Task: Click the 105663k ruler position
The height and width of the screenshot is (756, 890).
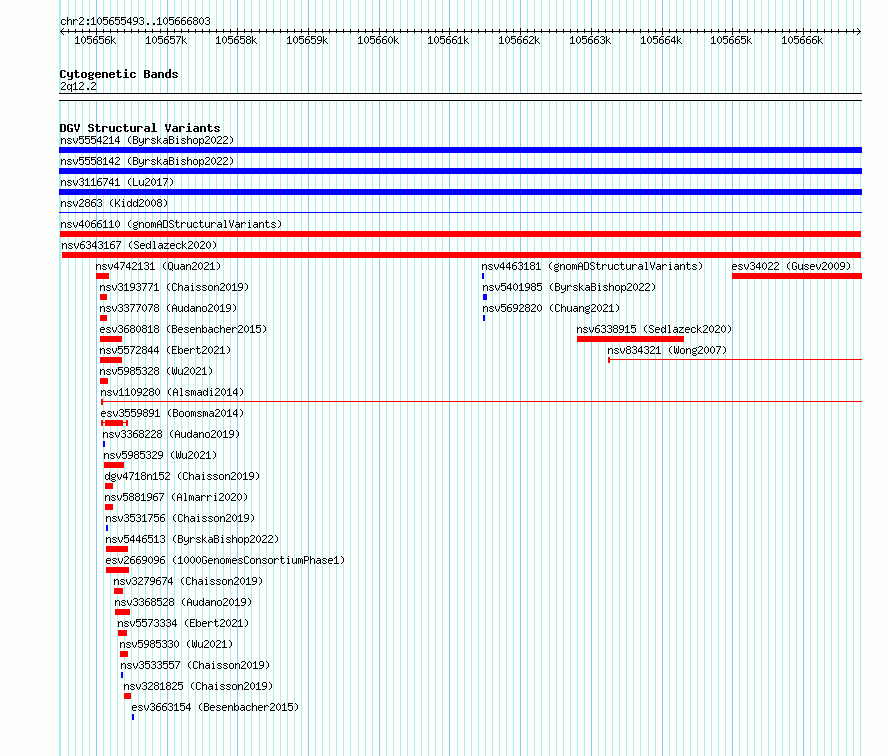Action: coord(590,40)
